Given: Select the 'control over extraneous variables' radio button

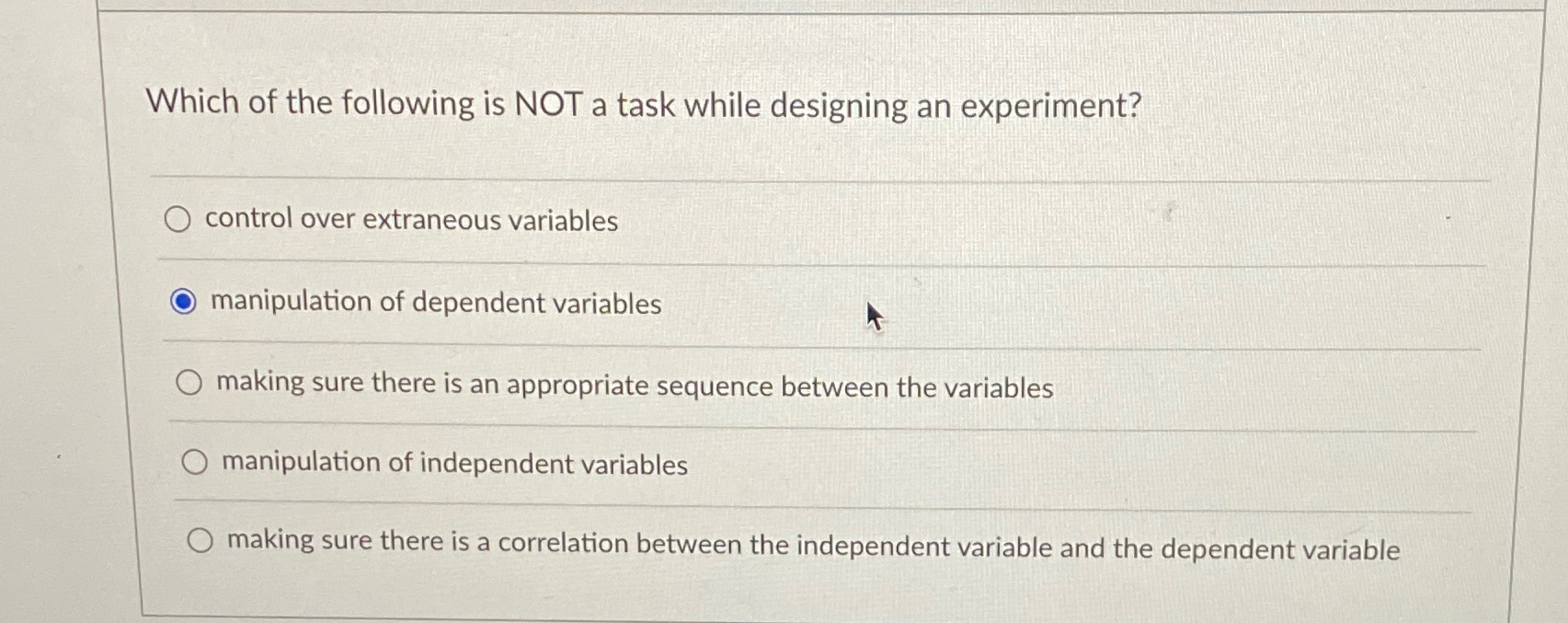Looking at the screenshot, I should point(180,220).
